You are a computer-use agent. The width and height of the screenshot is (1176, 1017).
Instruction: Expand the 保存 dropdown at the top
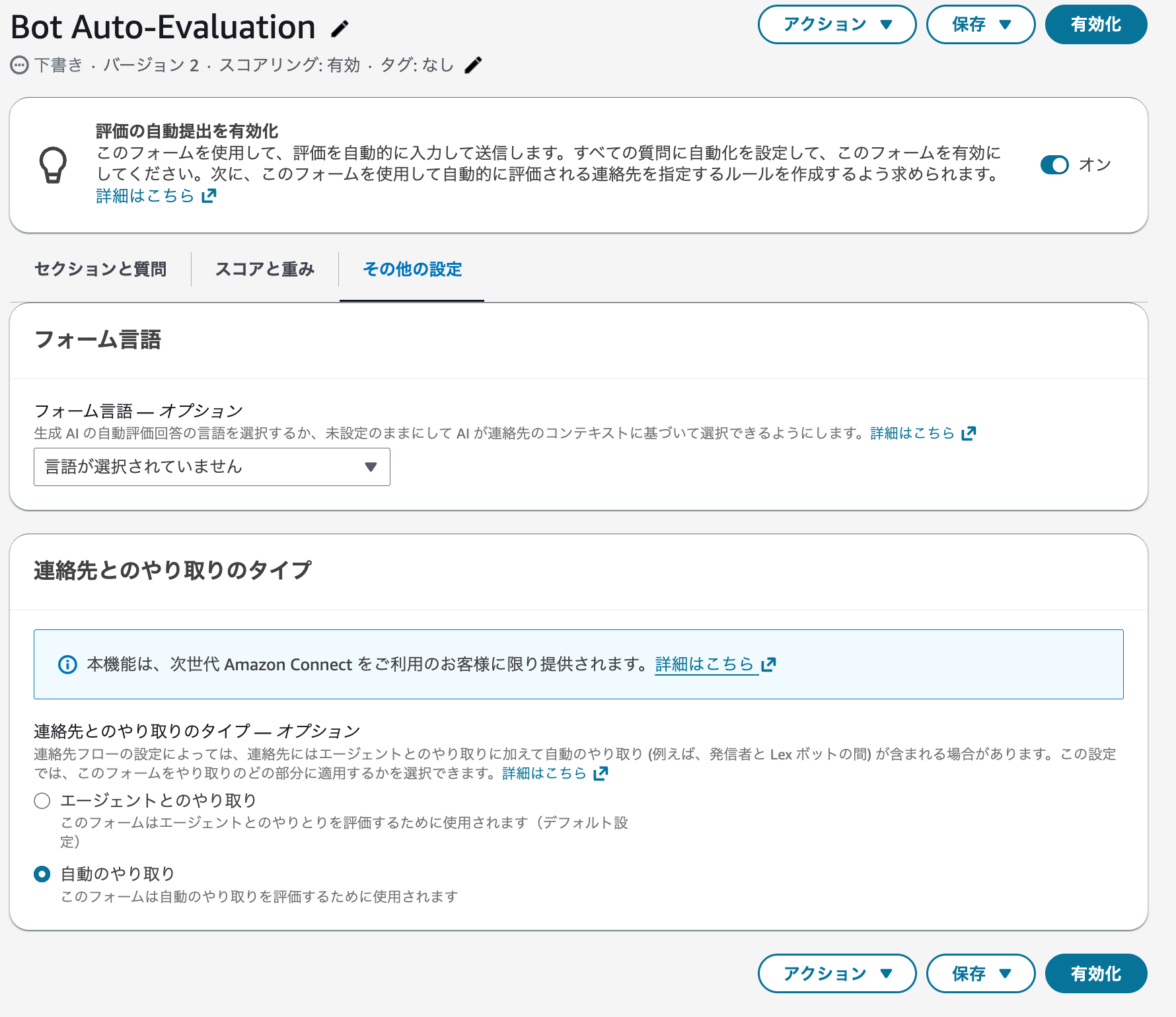click(980, 24)
